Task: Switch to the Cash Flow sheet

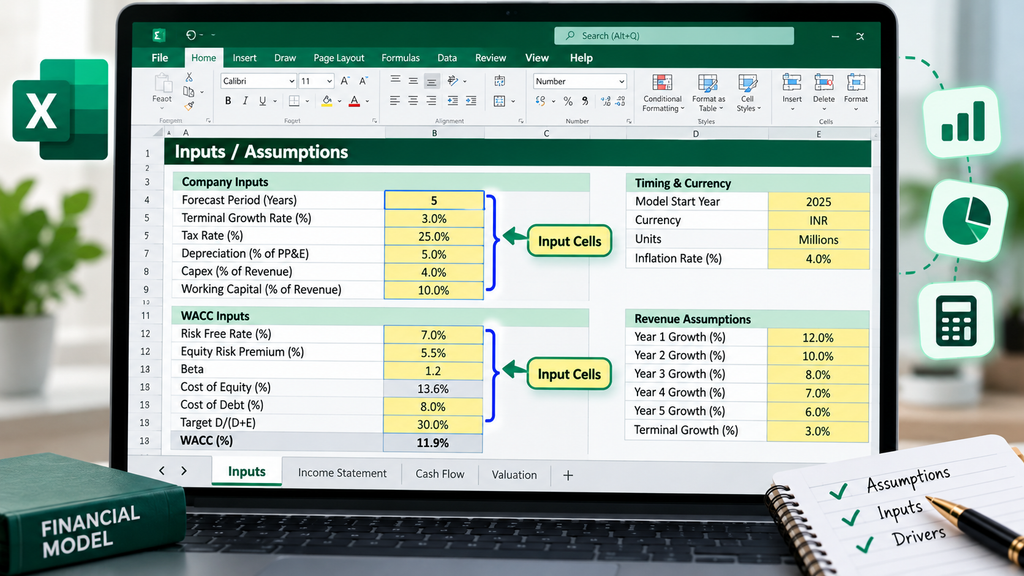Action: pyautogui.click(x=440, y=474)
